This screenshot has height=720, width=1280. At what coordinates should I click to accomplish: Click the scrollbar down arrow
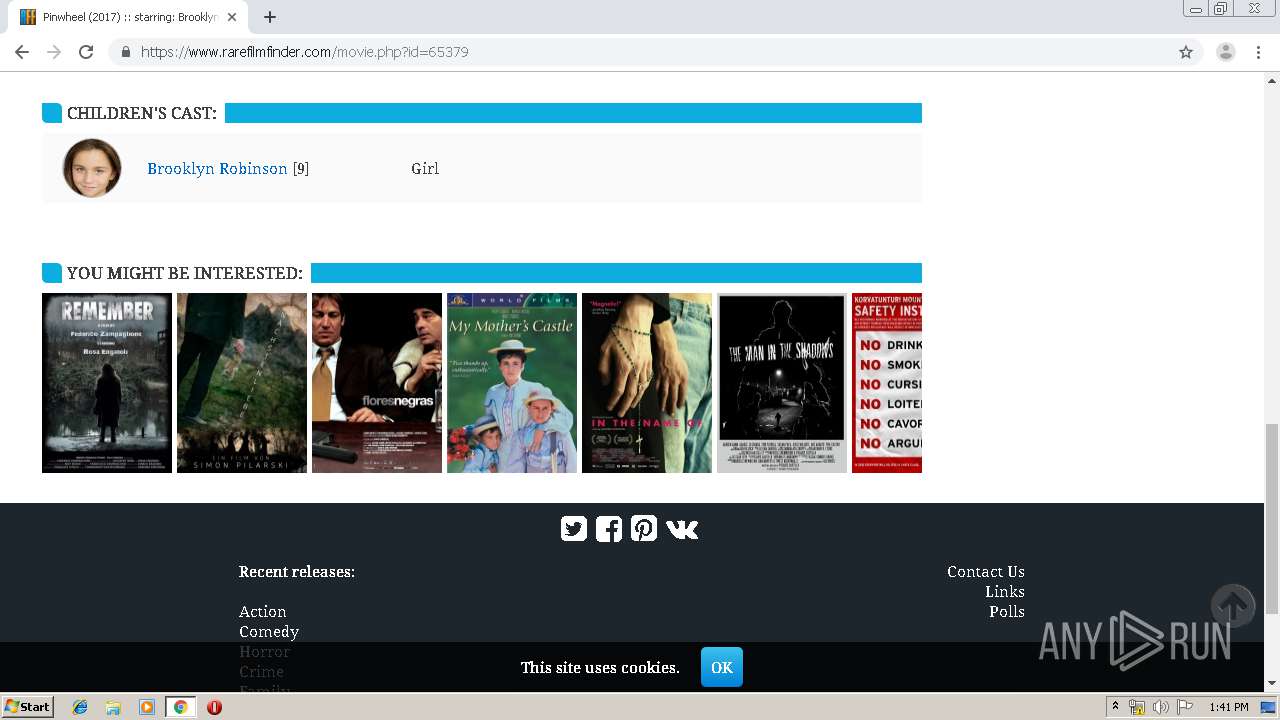(x=1272, y=683)
